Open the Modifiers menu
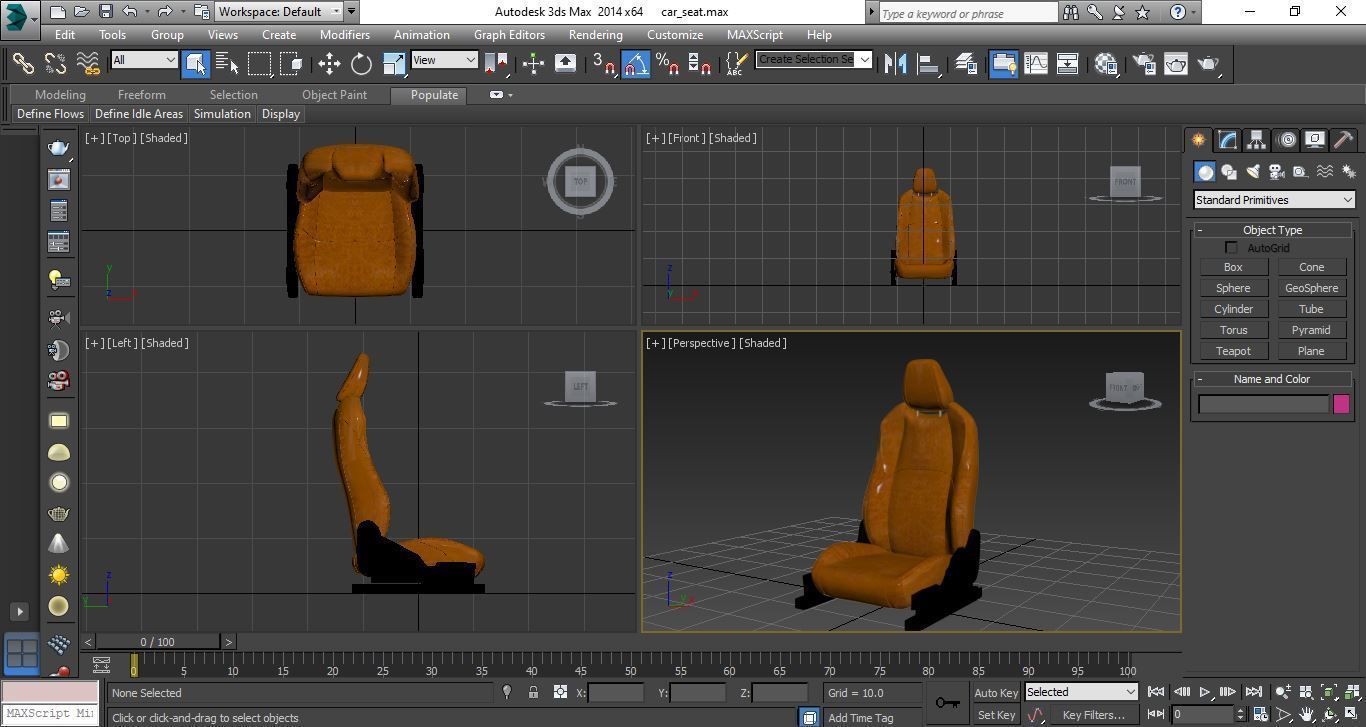The width and height of the screenshot is (1366, 727). 345,34
